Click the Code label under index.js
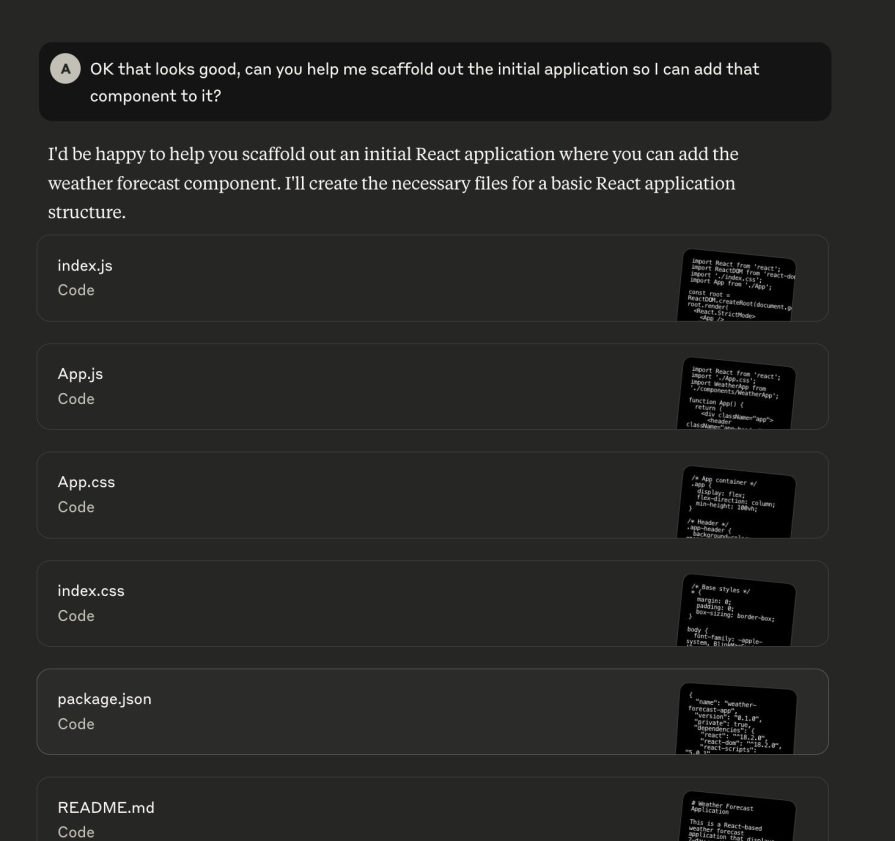The height and width of the screenshot is (841, 895). [76, 290]
